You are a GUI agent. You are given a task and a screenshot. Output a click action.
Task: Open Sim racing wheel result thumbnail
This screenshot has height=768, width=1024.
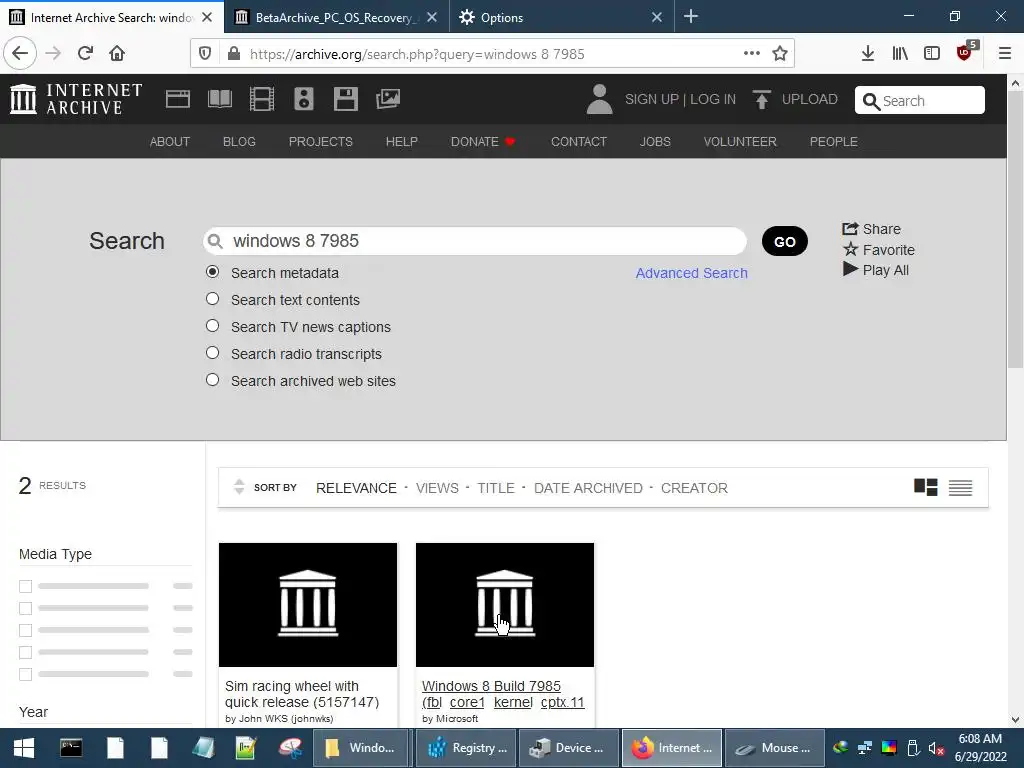[308, 605]
